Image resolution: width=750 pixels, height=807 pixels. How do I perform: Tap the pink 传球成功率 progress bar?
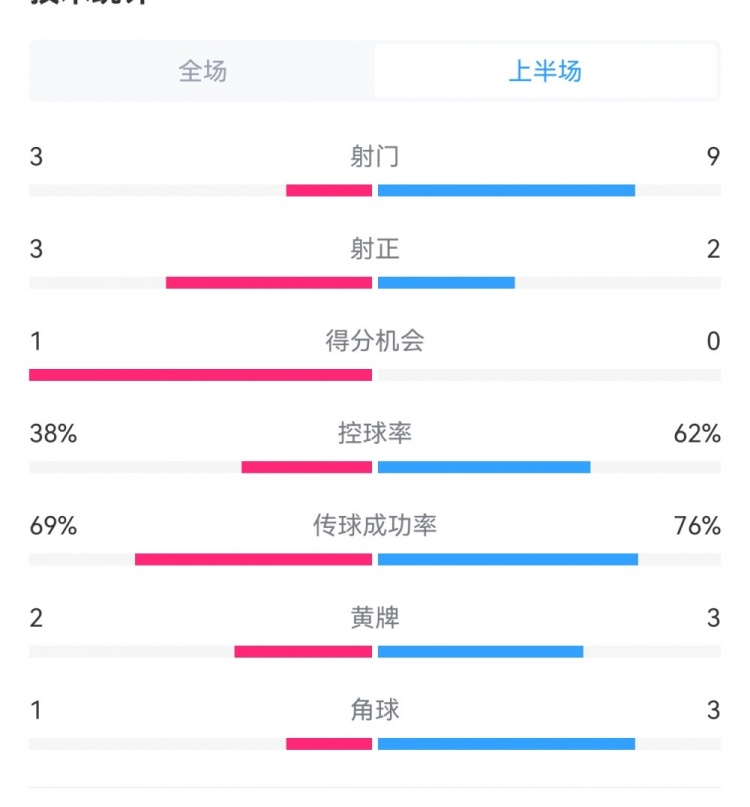(x=253, y=559)
